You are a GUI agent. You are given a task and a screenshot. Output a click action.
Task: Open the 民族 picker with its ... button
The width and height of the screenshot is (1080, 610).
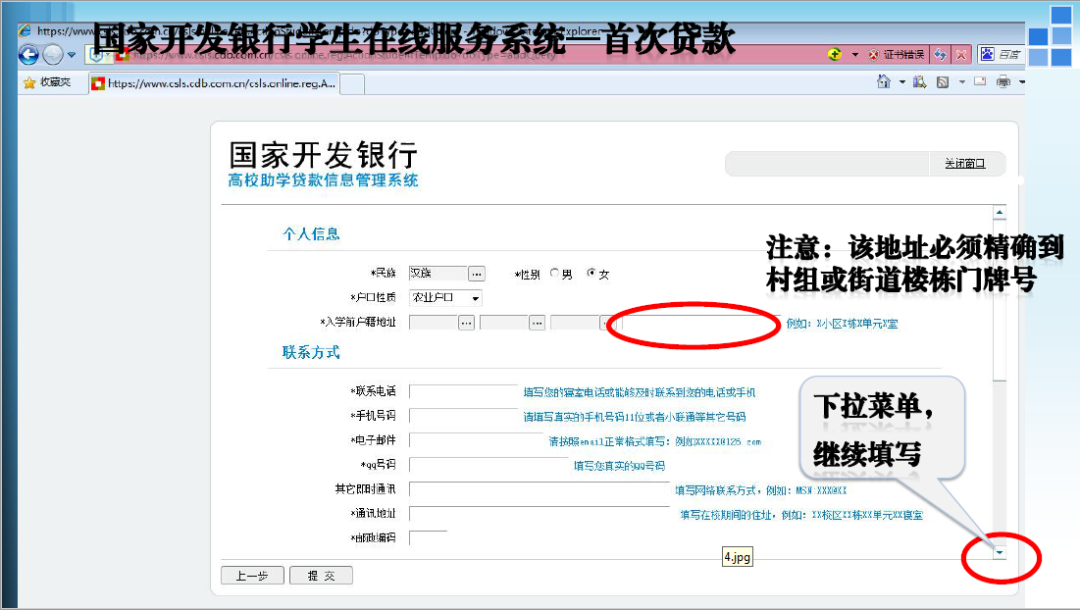(477, 274)
